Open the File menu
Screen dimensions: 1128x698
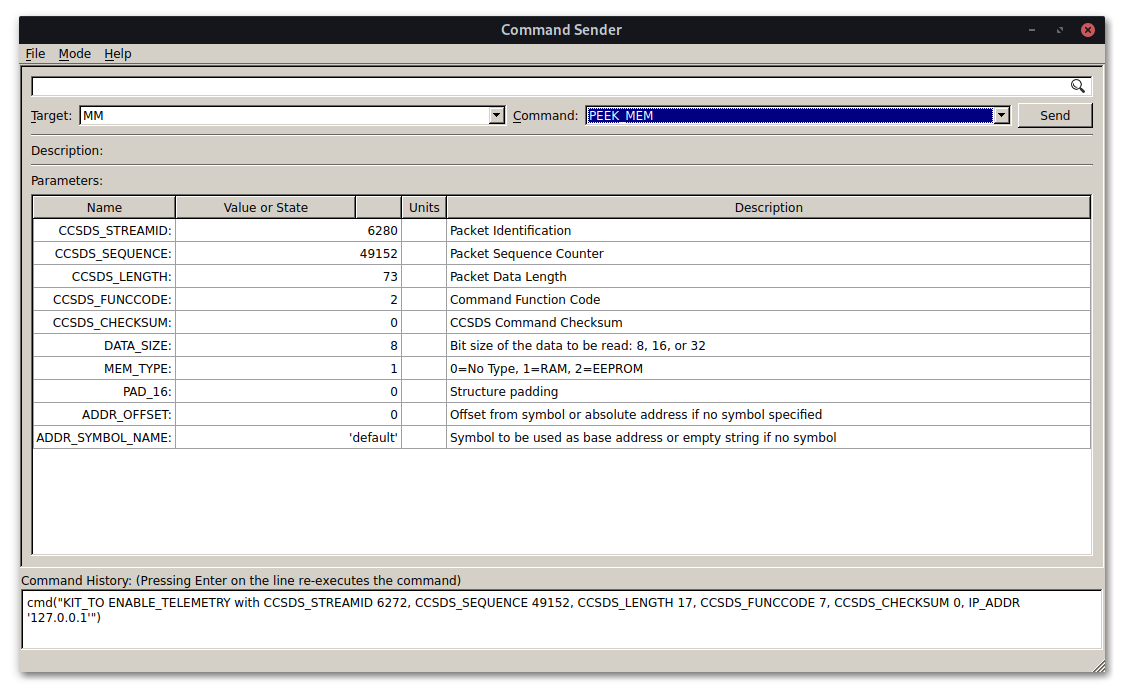(x=35, y=54)
